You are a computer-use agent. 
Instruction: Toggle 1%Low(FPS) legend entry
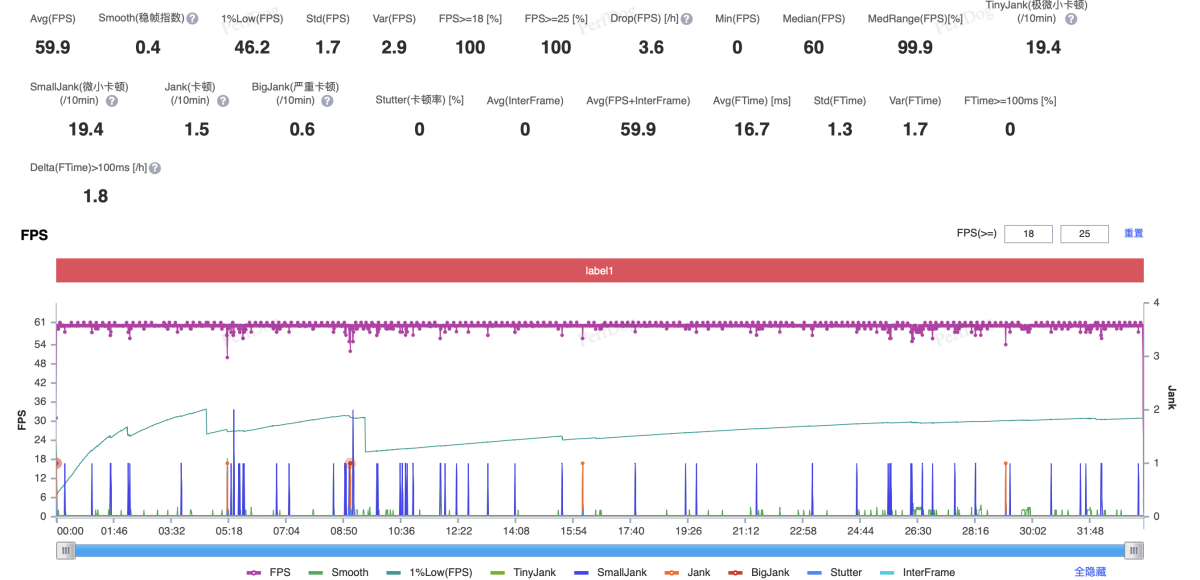point(430,572)
